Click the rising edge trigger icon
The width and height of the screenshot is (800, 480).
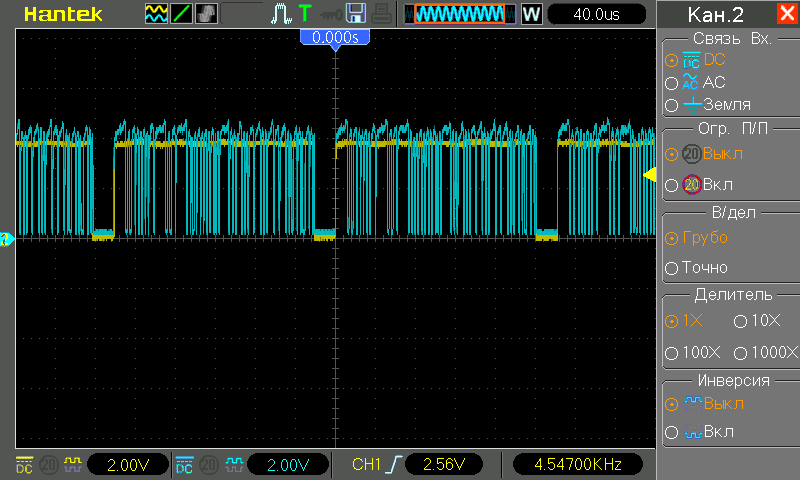[x=393, y=465]
